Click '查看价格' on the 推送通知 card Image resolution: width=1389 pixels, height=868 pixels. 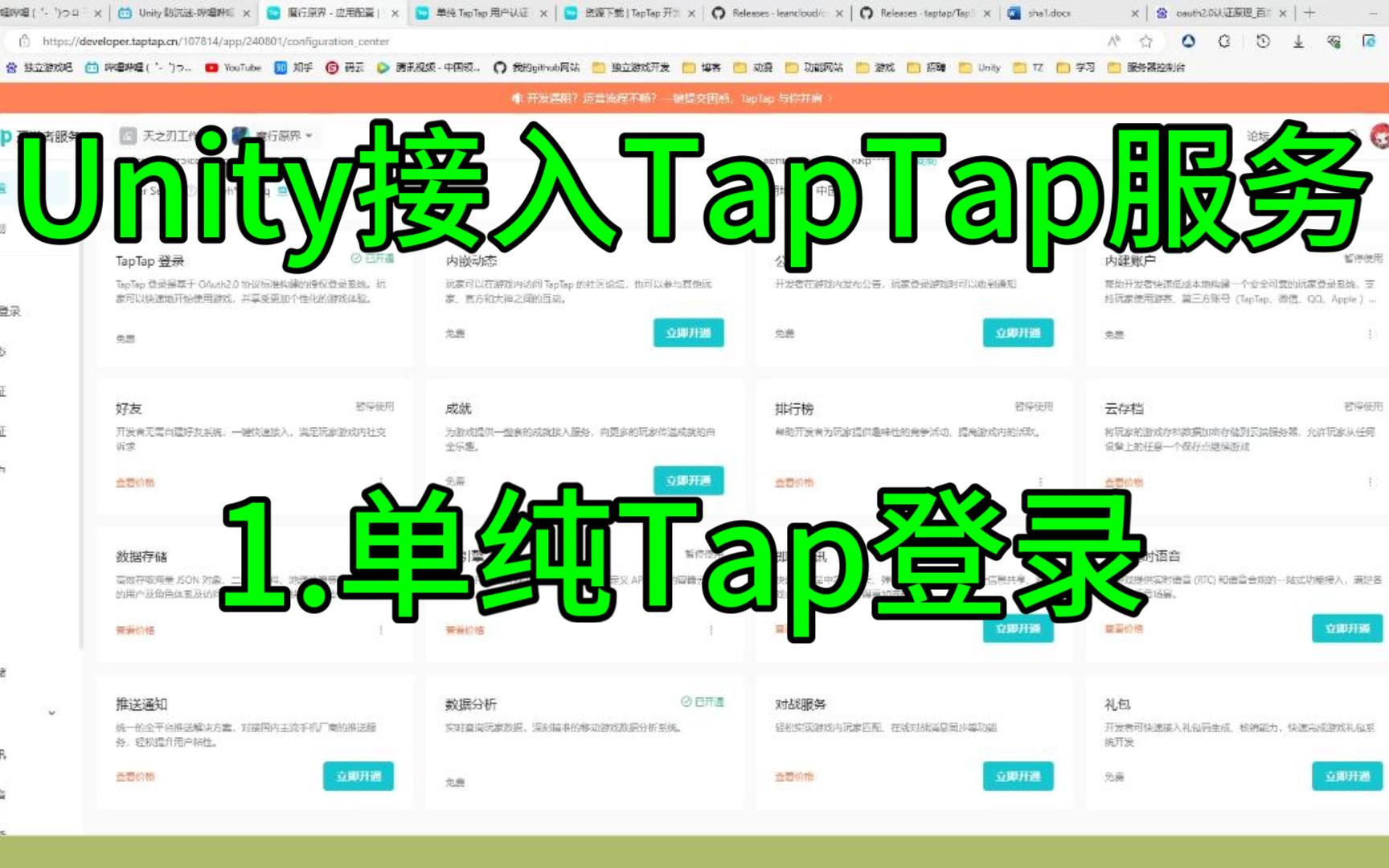coord(135,776)
